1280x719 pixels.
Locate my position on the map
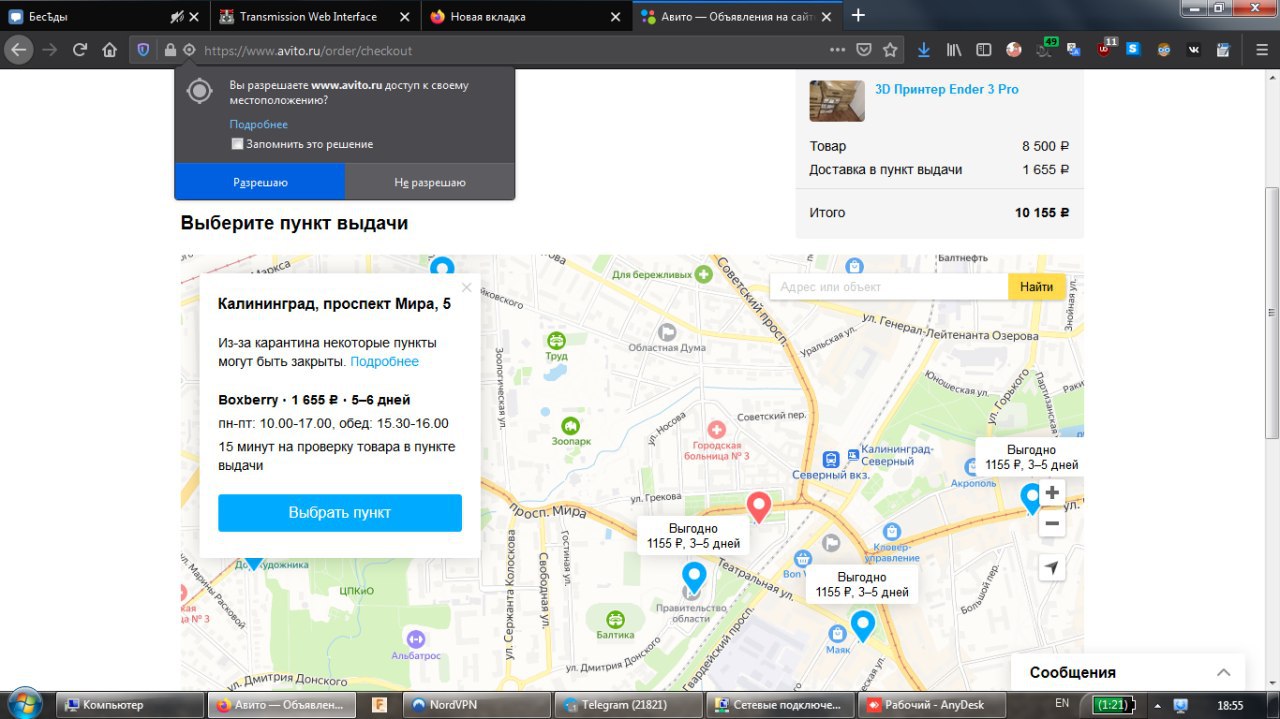click(x=1051, y=568)
